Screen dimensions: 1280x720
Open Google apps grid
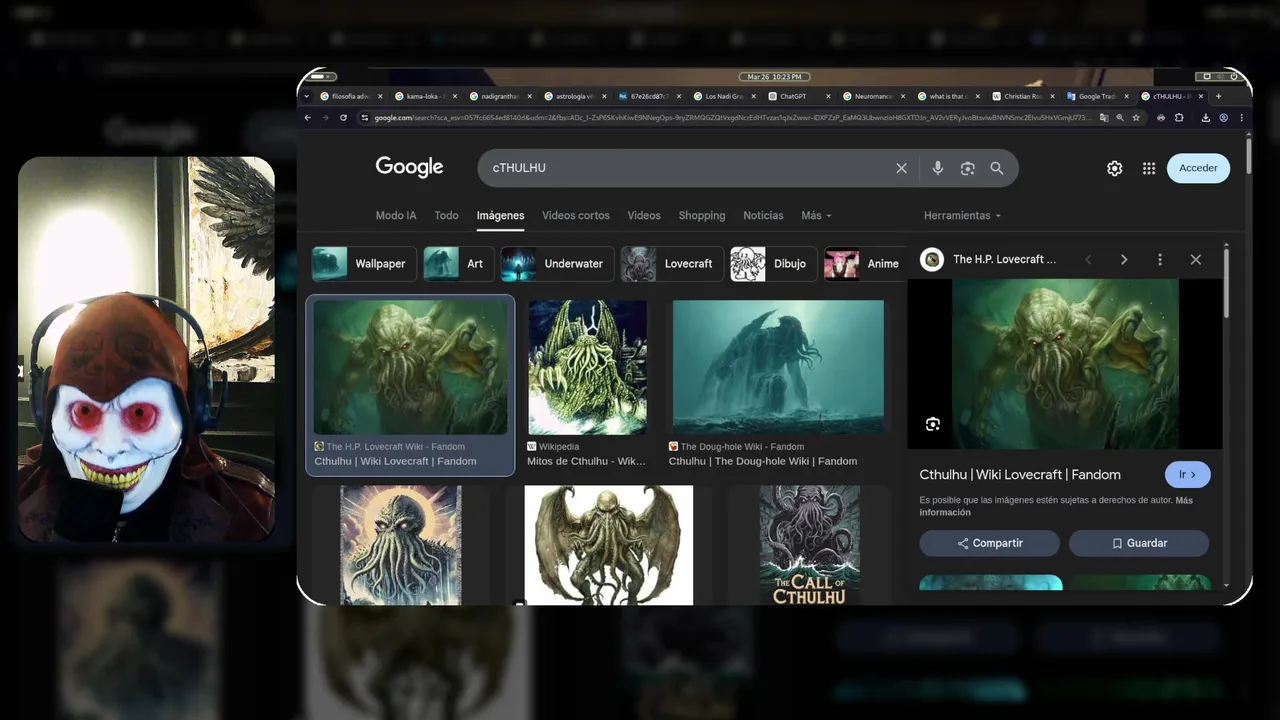tap(1149, 168)
